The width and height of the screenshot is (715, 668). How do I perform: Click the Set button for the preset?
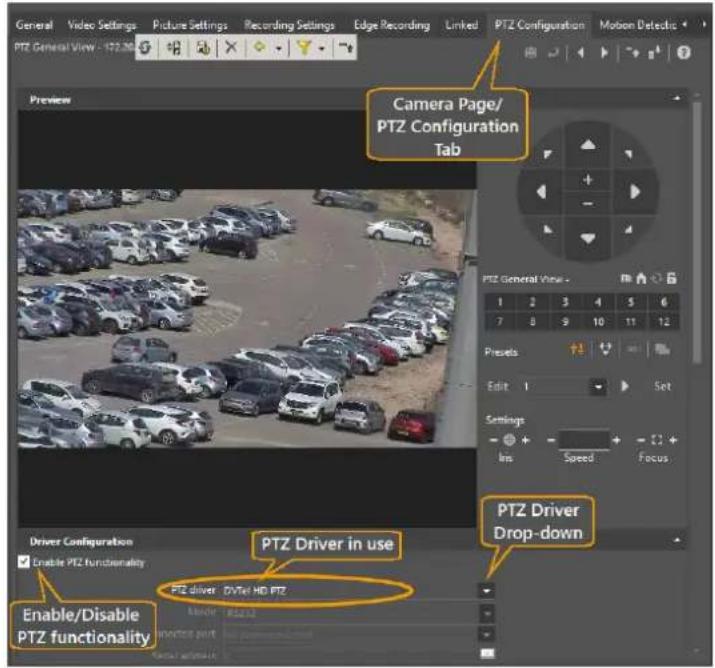tap(662, 386)
